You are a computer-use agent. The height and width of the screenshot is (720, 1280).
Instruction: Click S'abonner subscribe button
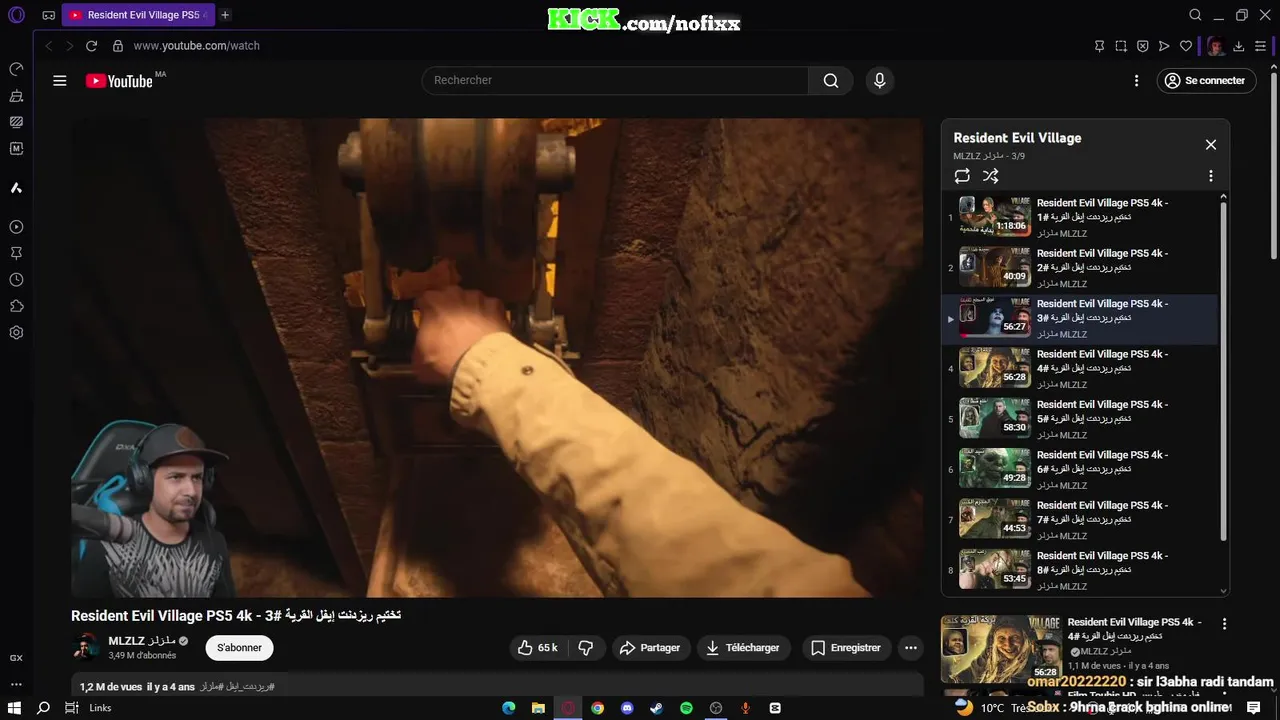[x=240, y=648]
